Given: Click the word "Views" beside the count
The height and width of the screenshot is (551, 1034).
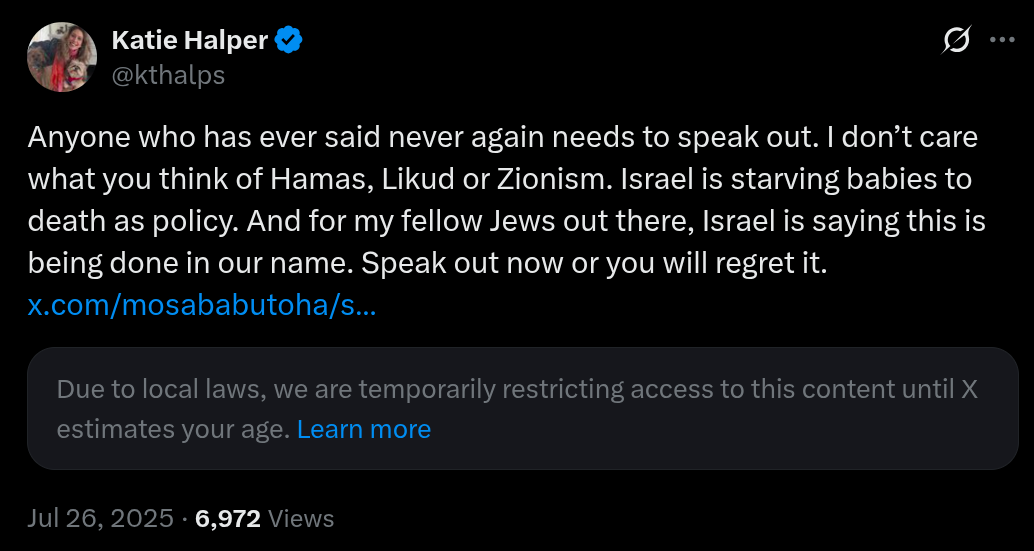Looking at the screenshot, I should point(302,518).
